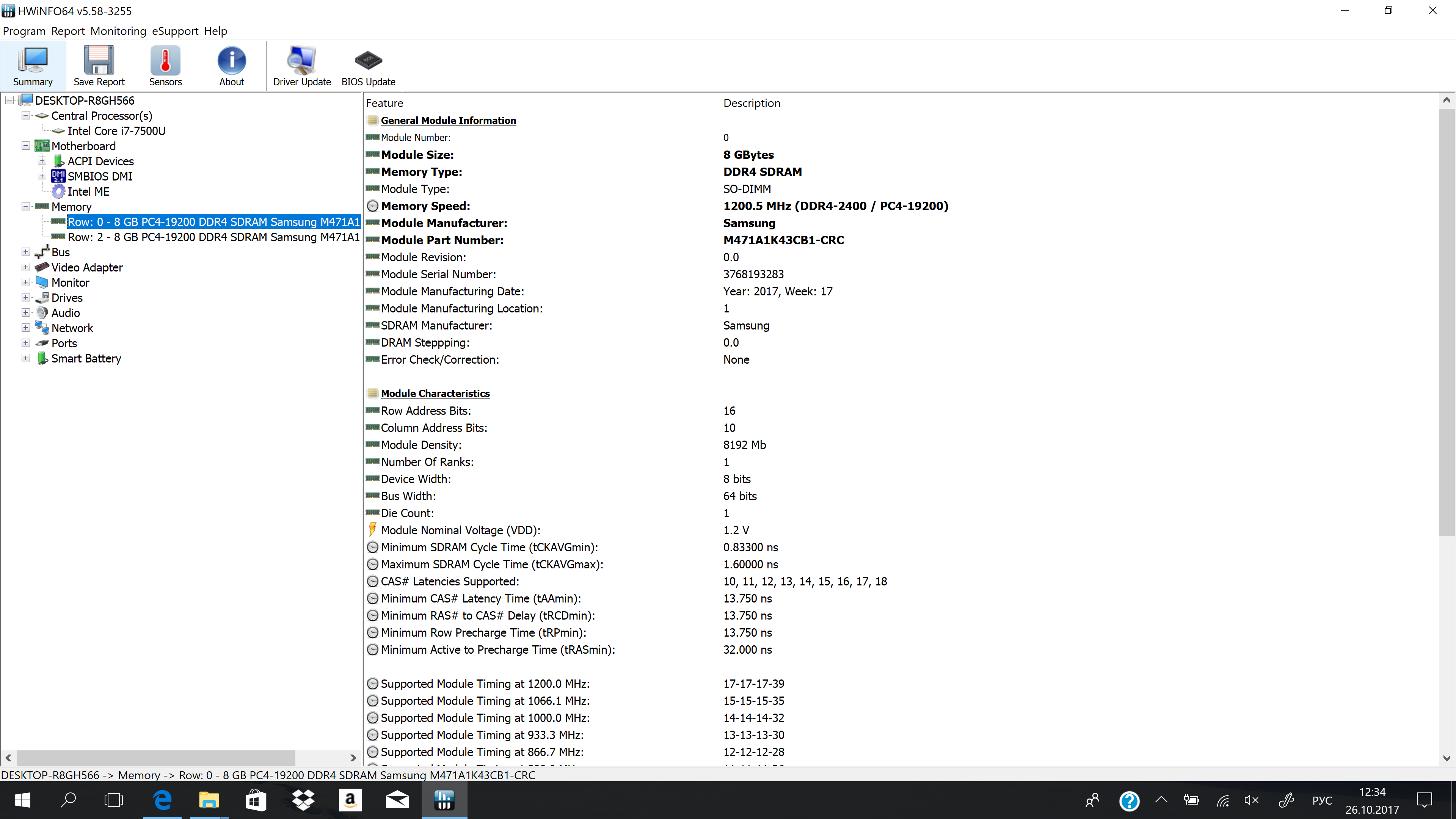The image size is (1456, 819).
Task: Expand the Network node
Action: point(25,328)
